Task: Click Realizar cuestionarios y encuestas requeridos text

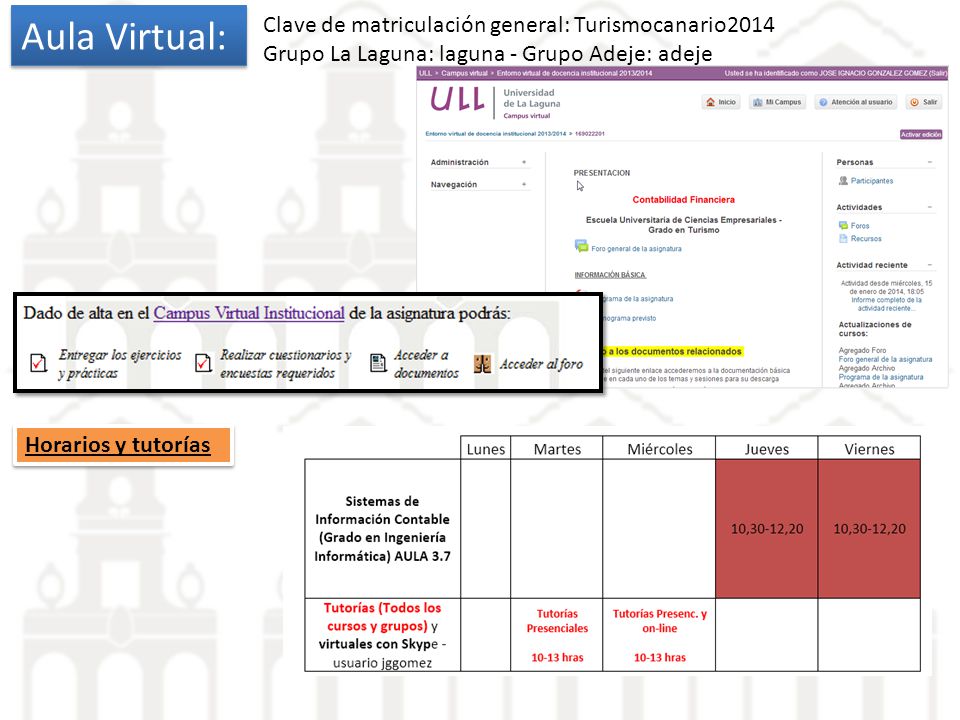Action: click(285, 364)
